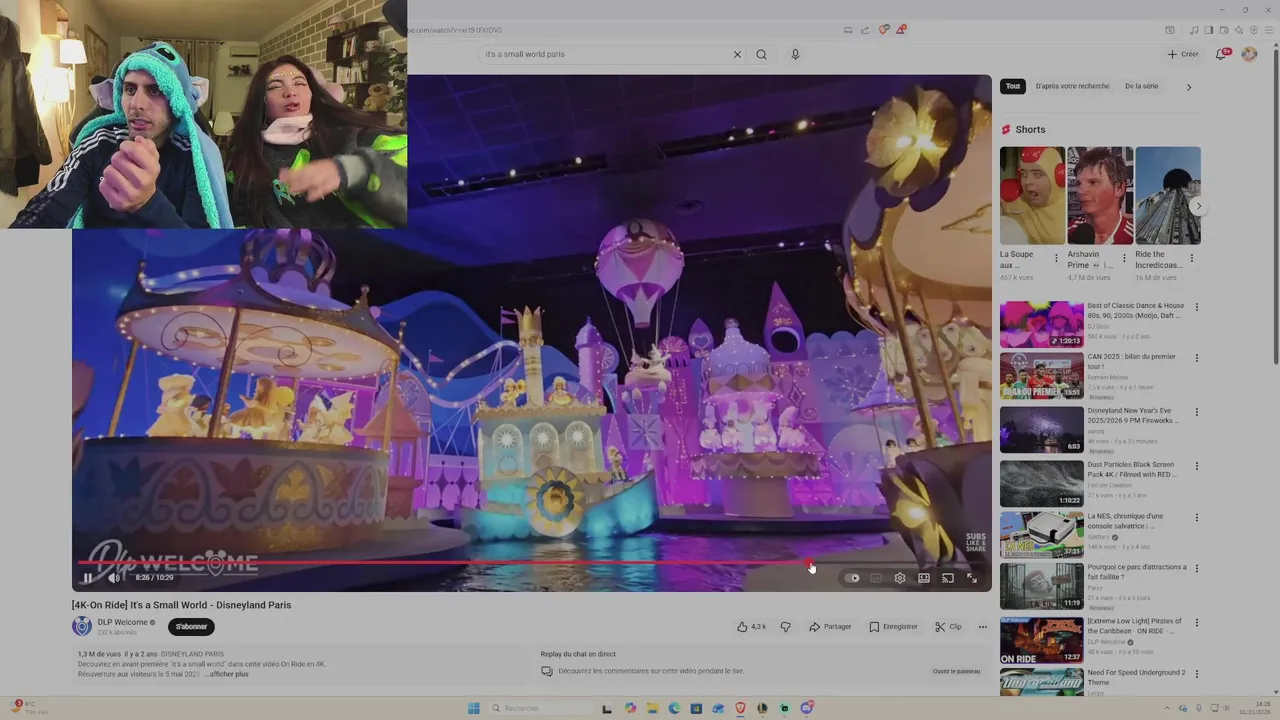Save the video with Enregistrer
The height and width of the screenshot is (720, 1280).
click(893, 627)
